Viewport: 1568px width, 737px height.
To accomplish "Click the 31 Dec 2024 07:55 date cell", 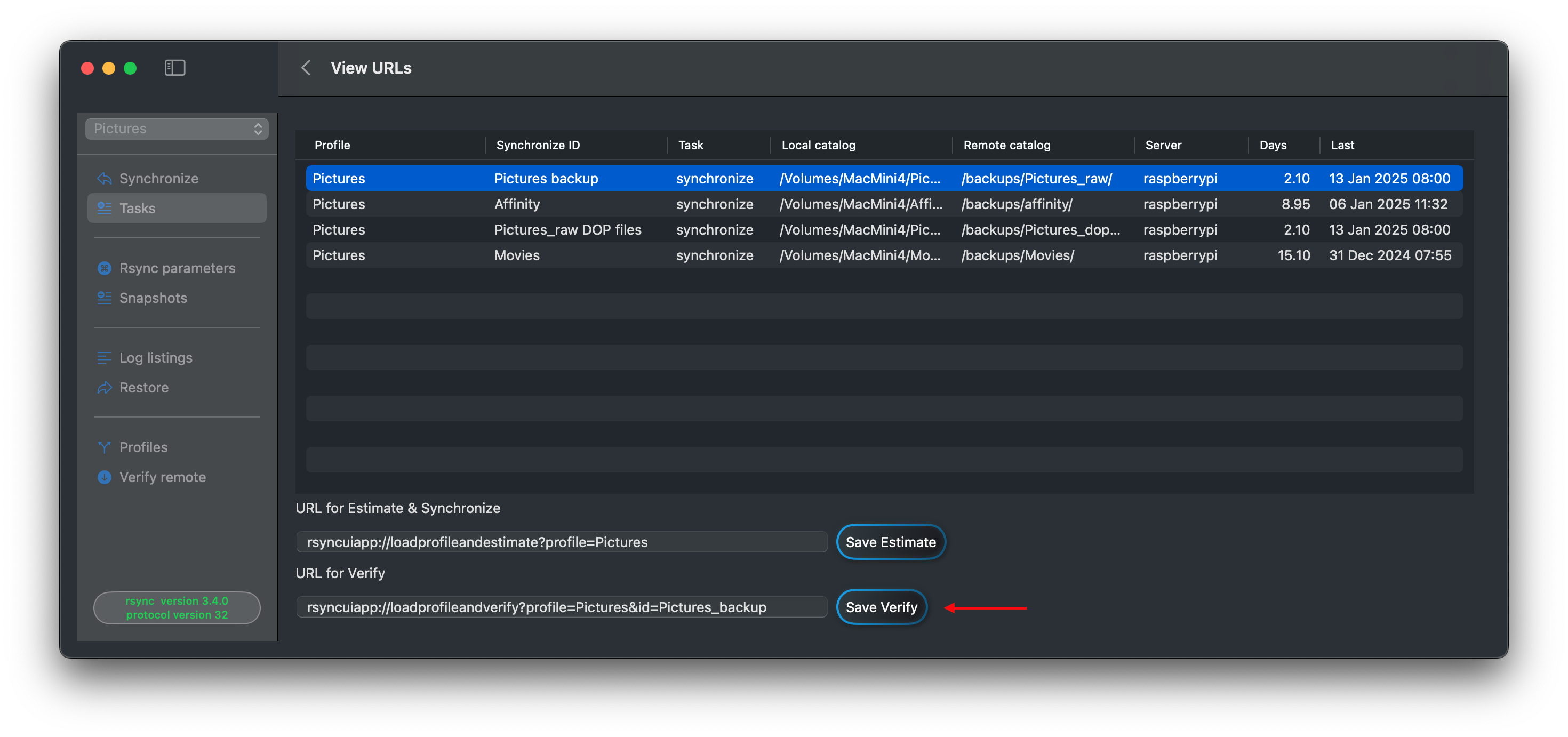I will coord(1390,255).
